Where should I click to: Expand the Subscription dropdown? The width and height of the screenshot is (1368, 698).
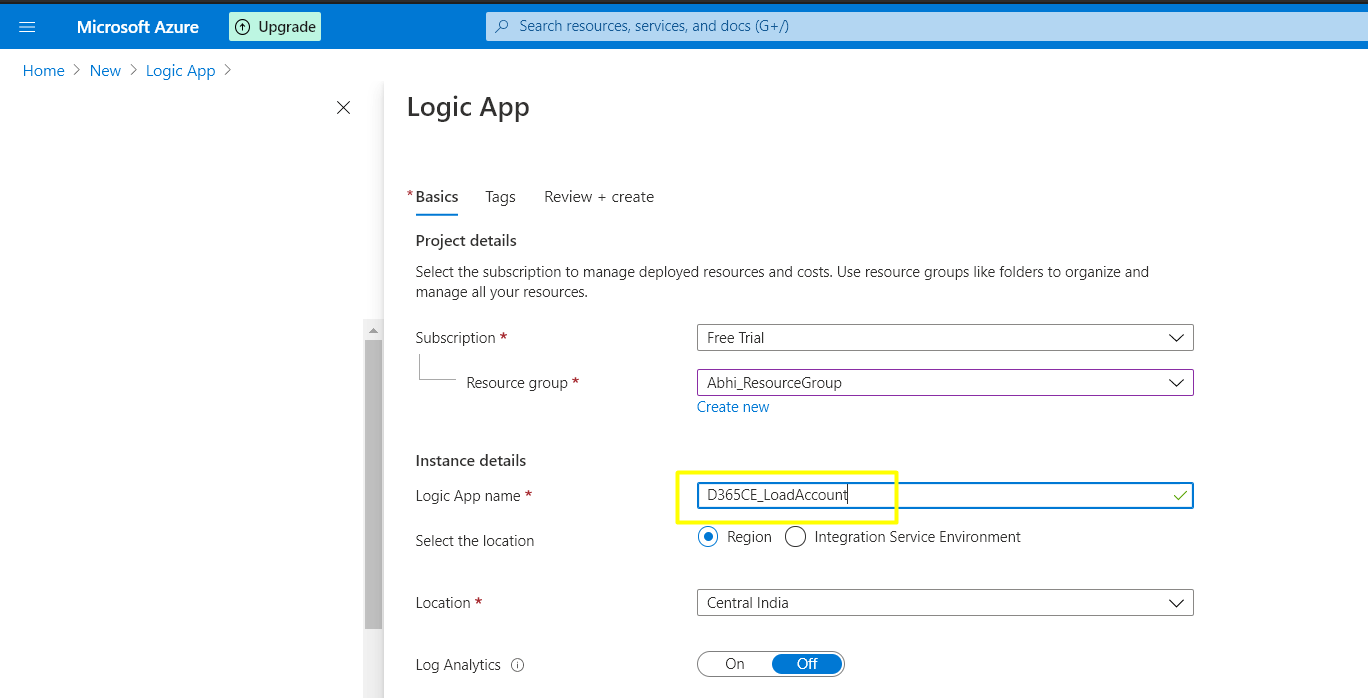click(x=944, y=338)
